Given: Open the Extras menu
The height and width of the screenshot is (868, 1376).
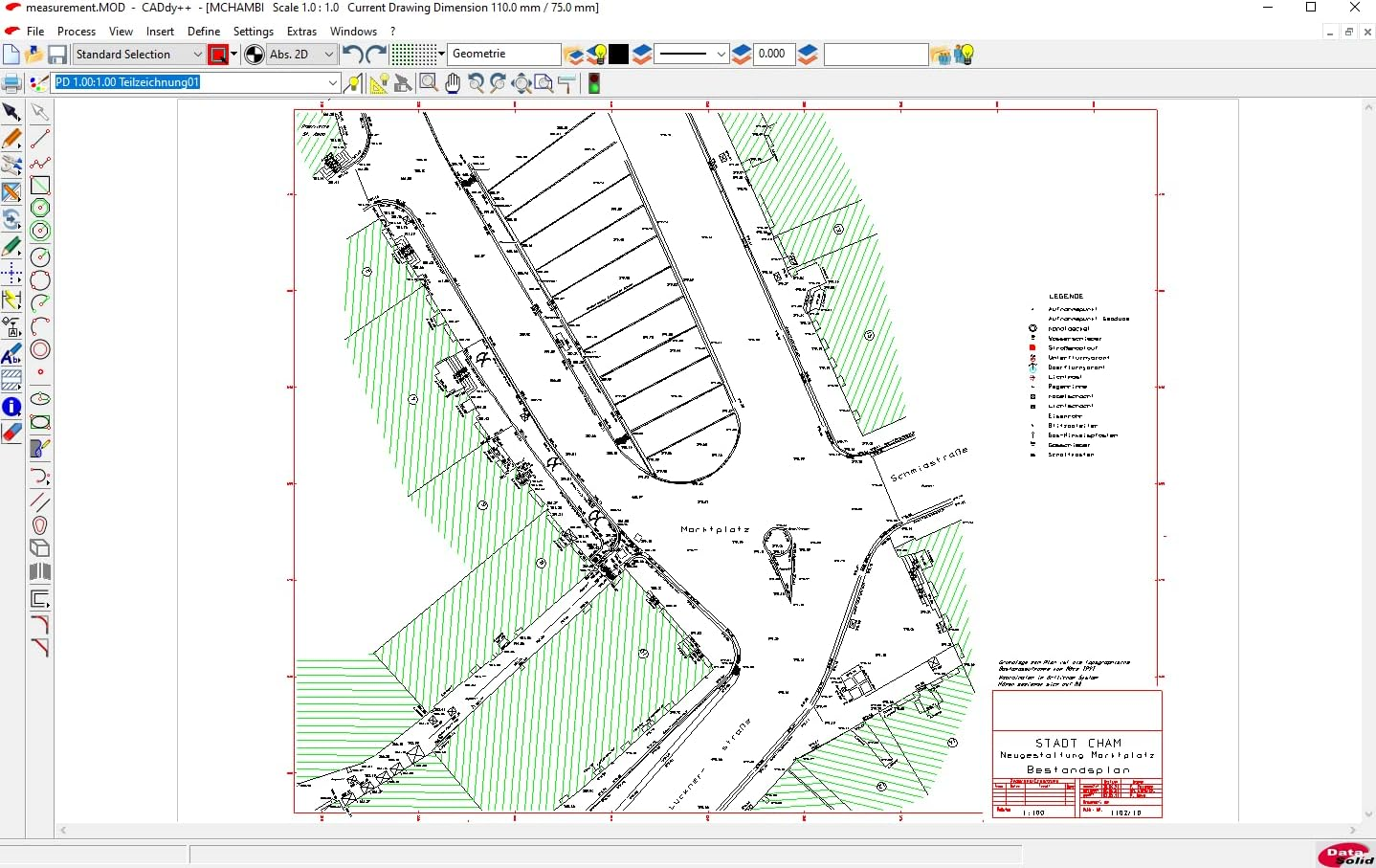Looking at the screenshot, I should click(x=301, y=31).
